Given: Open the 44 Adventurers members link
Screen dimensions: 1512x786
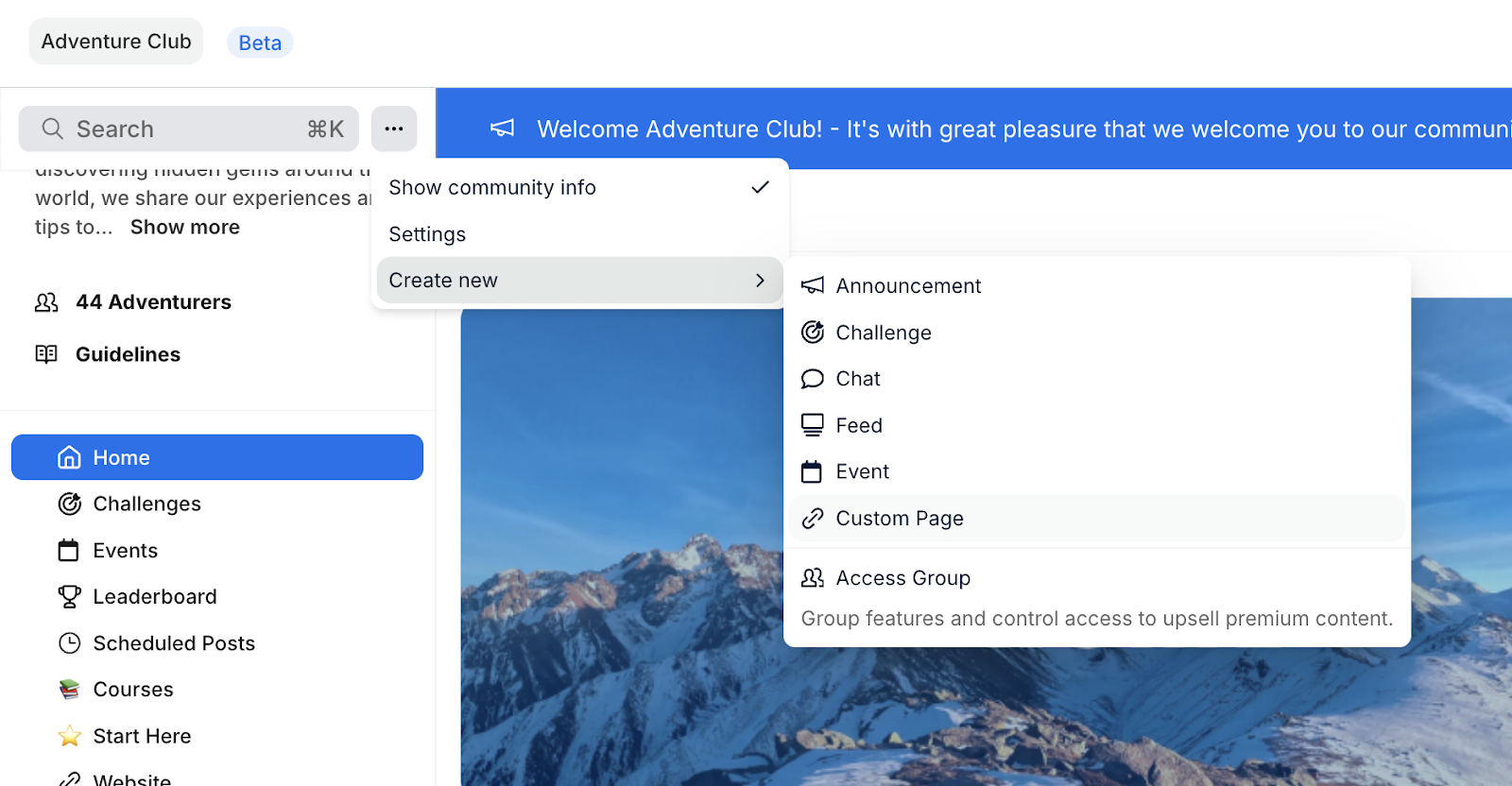Looking at the screenshot, I should click(x=153, y=302).
